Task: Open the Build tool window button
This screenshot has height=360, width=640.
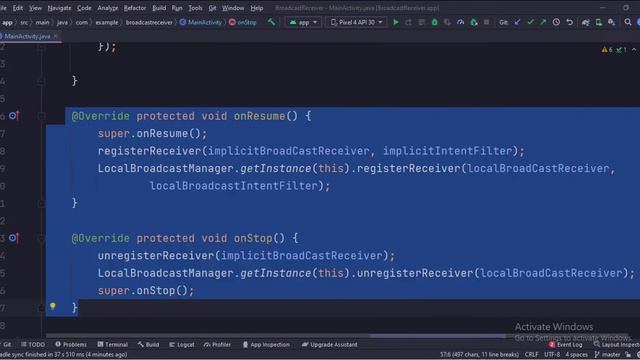Action: click(148, 344)
